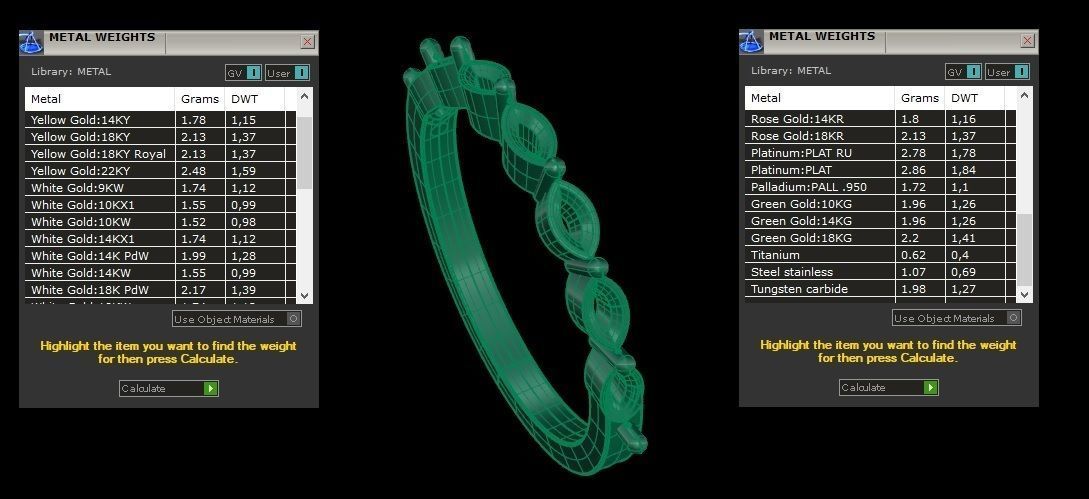Close the right Metal Weights panel
This screenshot has height=499, width=1089.
click(1028, 40)
